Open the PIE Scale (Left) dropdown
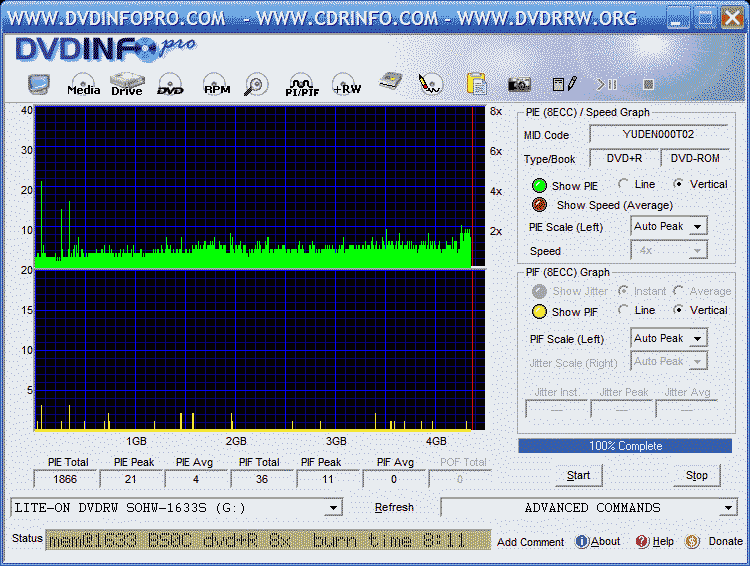Screen dimensions: 750x566 tap(669, 226)
